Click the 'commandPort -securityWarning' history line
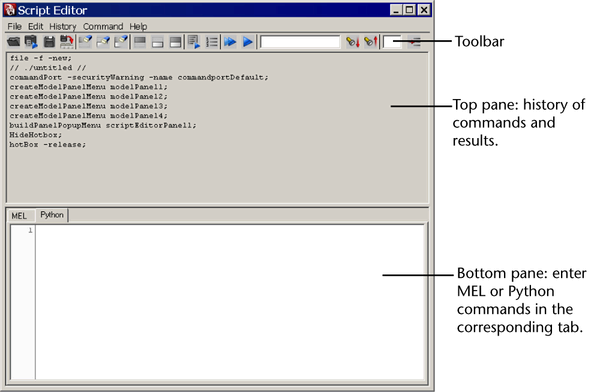 point(139,77)
